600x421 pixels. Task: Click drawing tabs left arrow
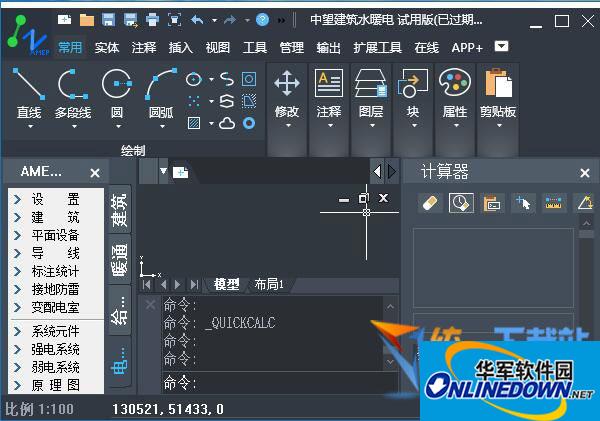click(x=377, y=171)
